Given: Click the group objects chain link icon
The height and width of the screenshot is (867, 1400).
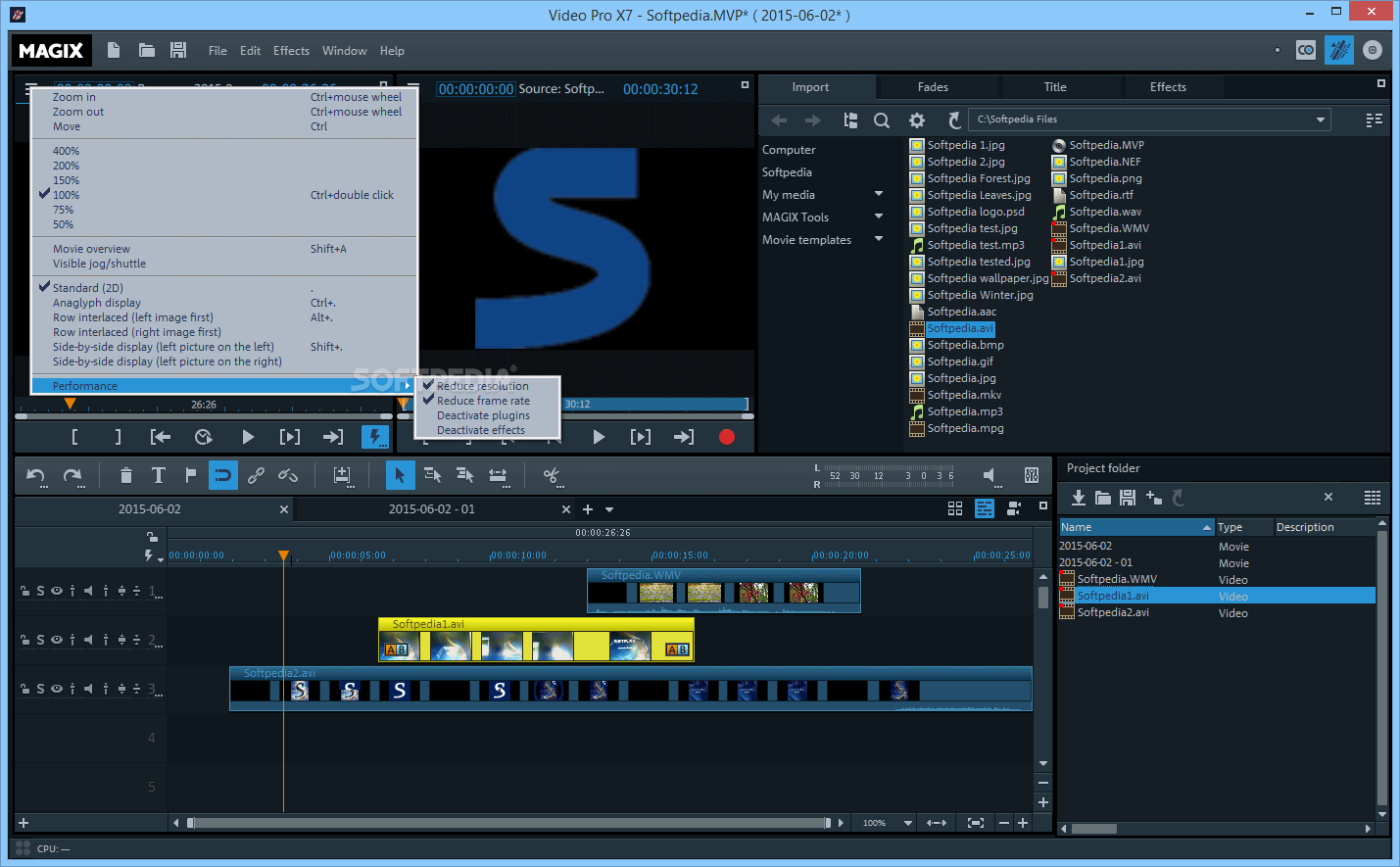Looking at the screenshot, I should pos(256,475).
